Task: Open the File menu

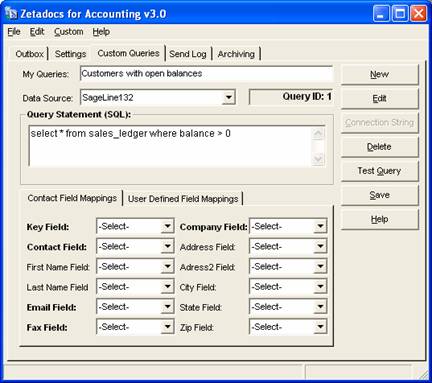Action: [14, 32]
